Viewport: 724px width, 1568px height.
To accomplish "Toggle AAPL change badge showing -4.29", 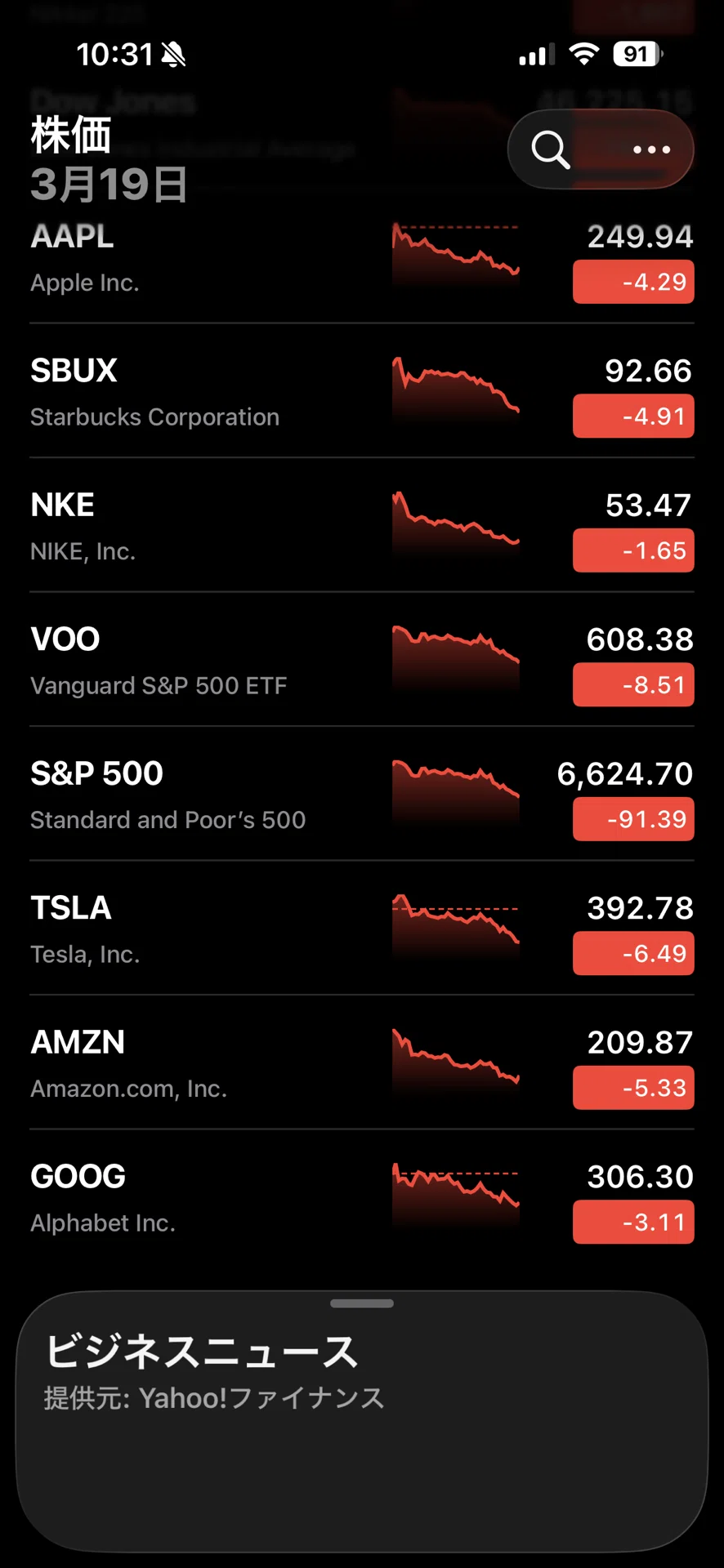I will 633,282.
